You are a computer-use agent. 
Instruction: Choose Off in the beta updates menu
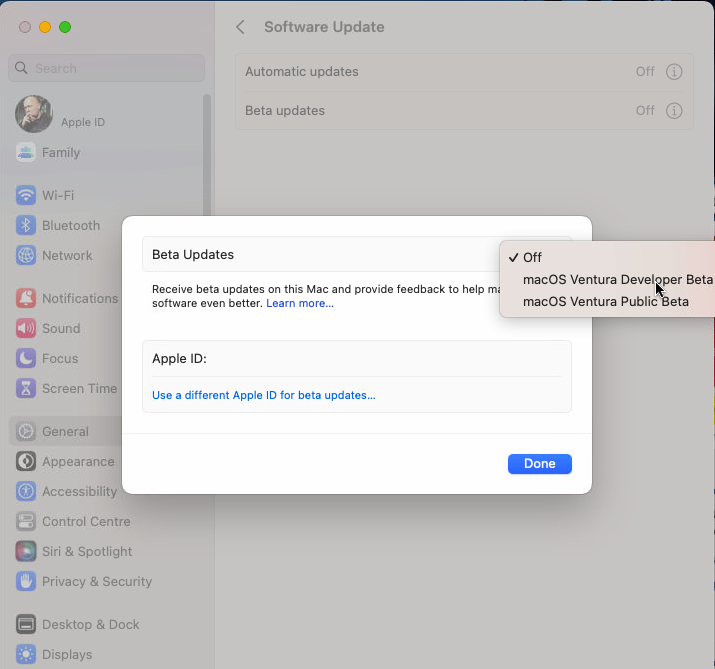532,257
